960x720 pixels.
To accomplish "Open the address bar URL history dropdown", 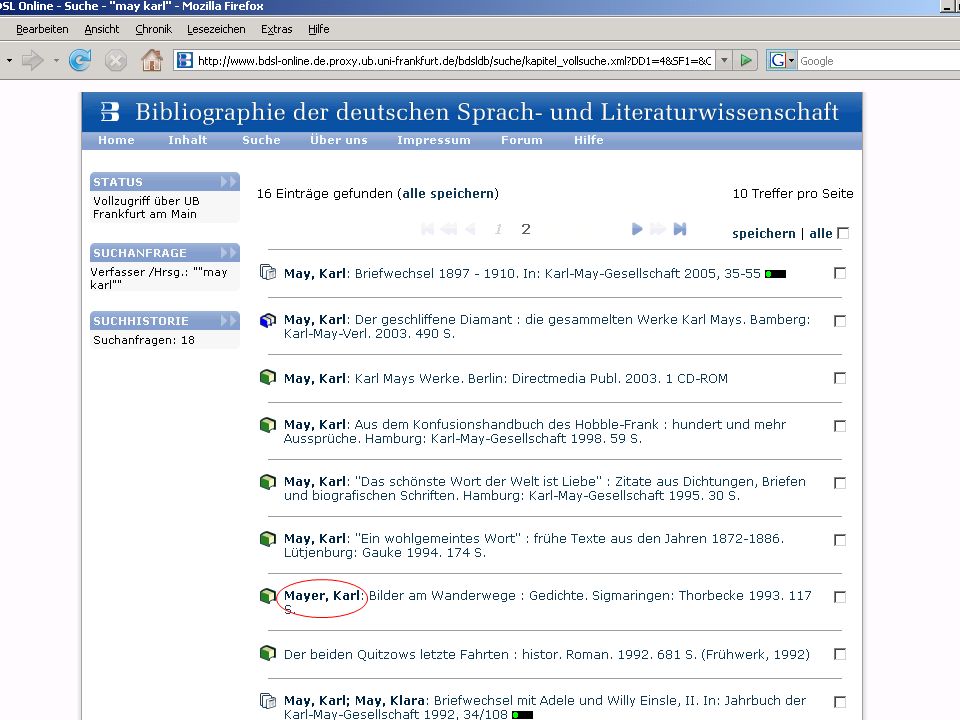I will point(724,61).
